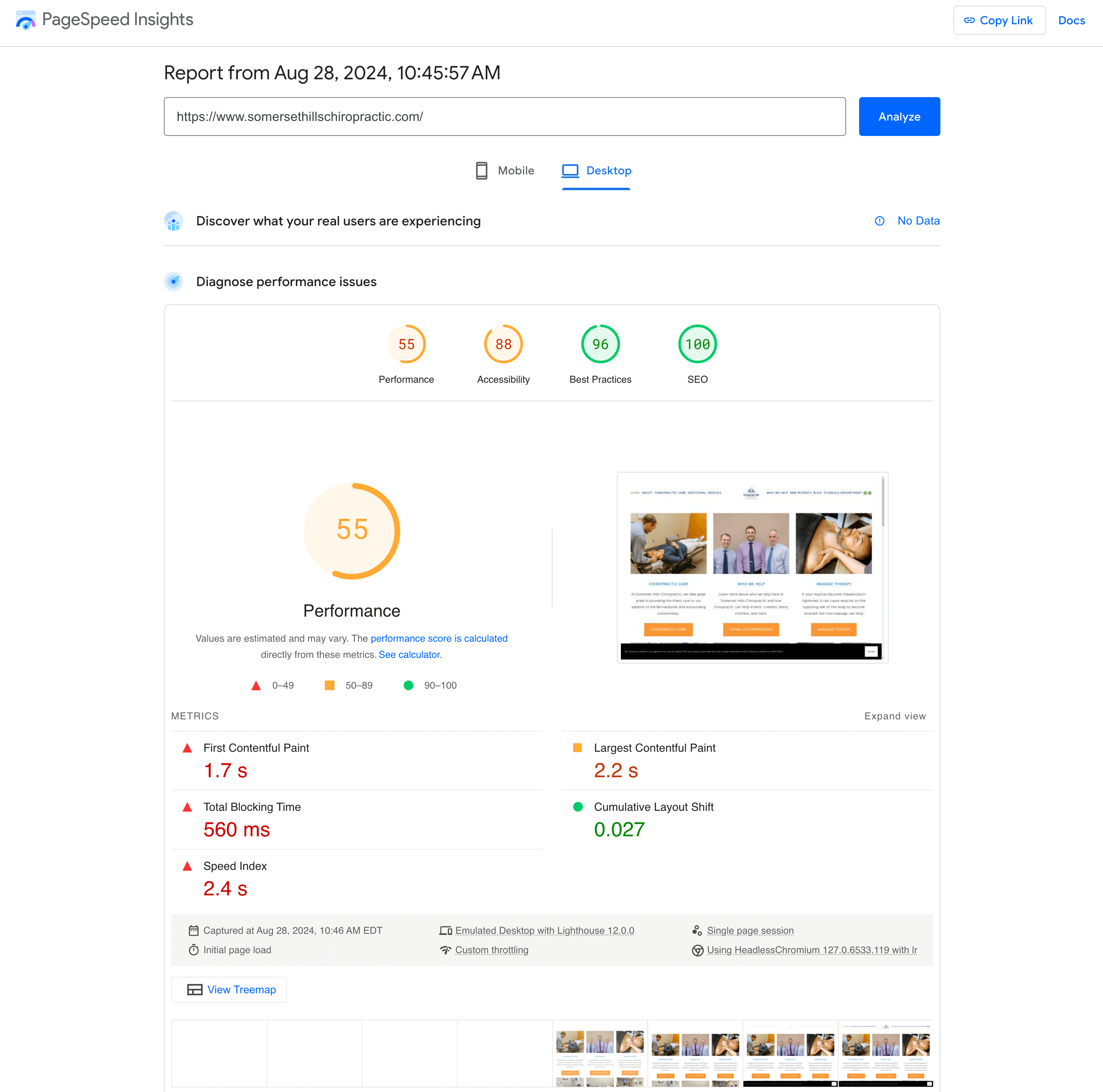
Task: Click the Diagnose performance issues gauge icon
Action: [x=174, y=282]
